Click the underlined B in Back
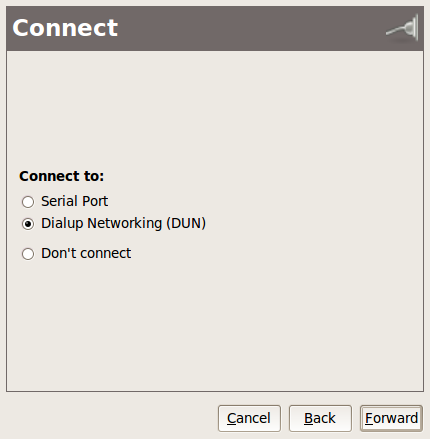The height and width of the screenshot is (439, 430). (x=309, y=418)
